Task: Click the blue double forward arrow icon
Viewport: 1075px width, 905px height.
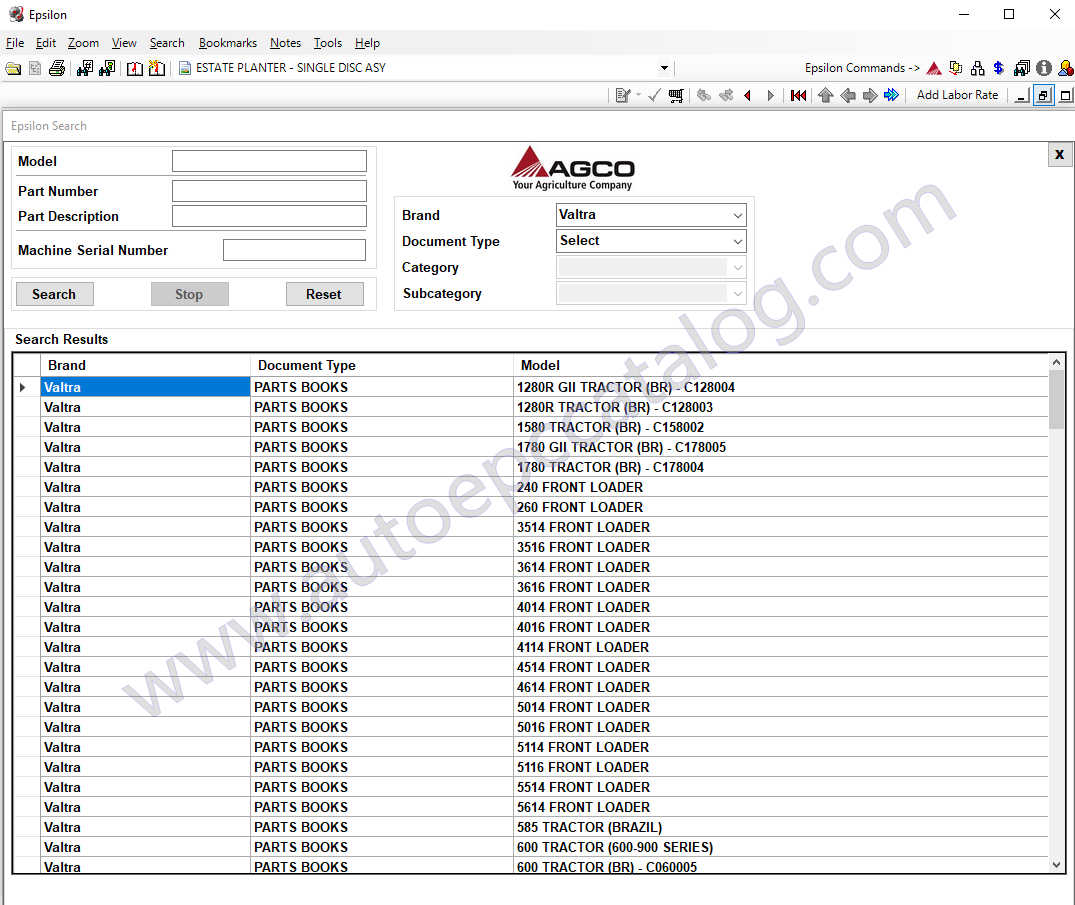Action: [x=891, y=95]
